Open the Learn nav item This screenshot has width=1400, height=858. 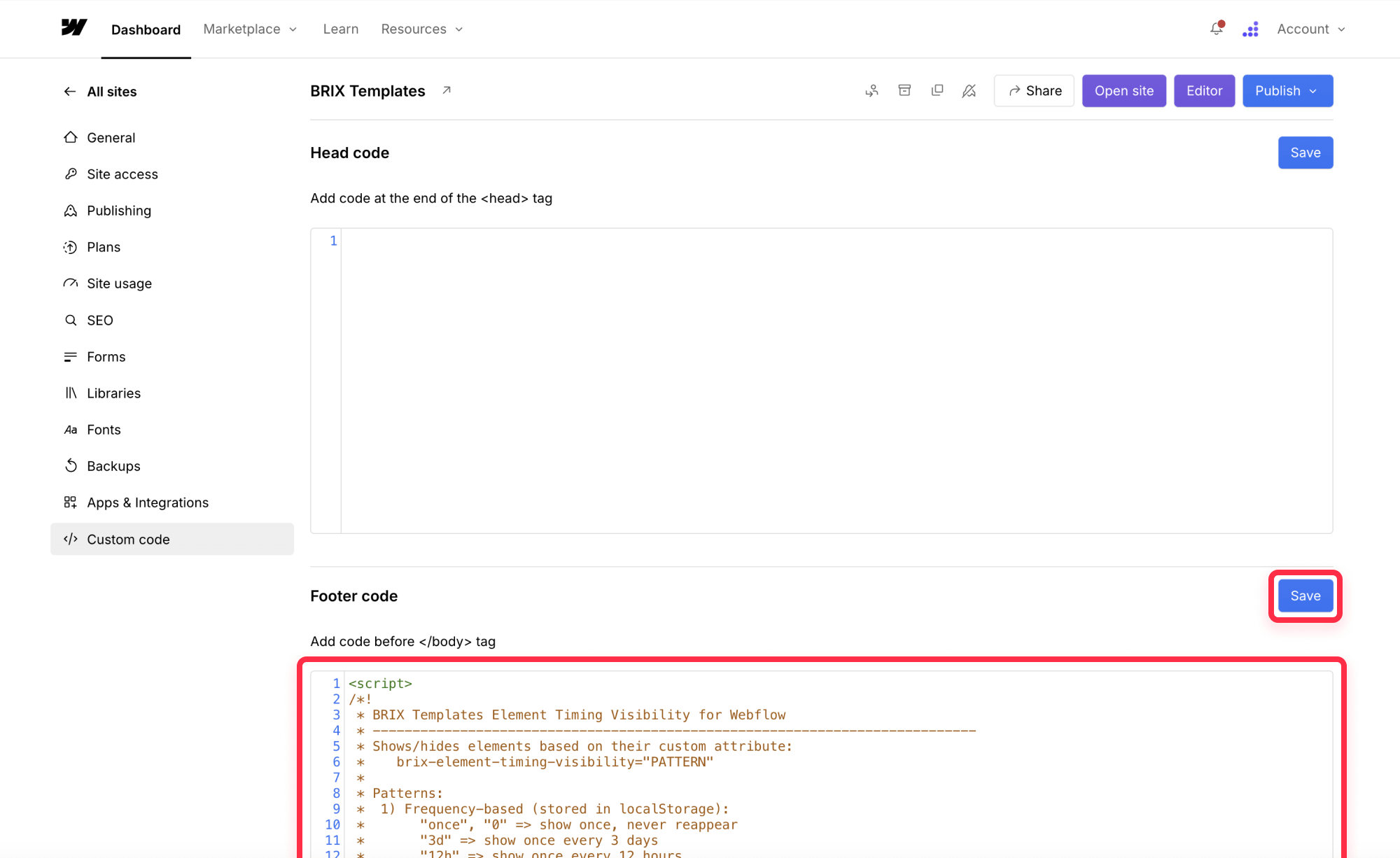[x=341, y=29]
